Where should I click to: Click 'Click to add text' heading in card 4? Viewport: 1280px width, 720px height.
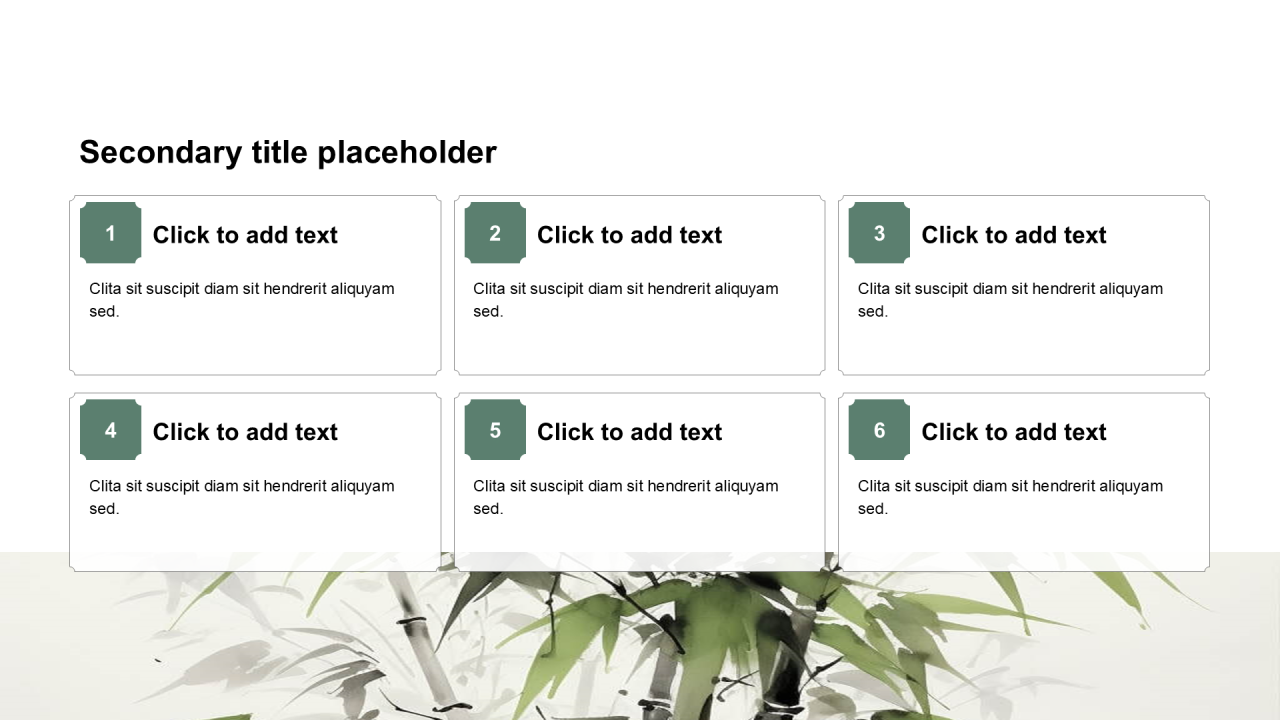coord(245,432)
